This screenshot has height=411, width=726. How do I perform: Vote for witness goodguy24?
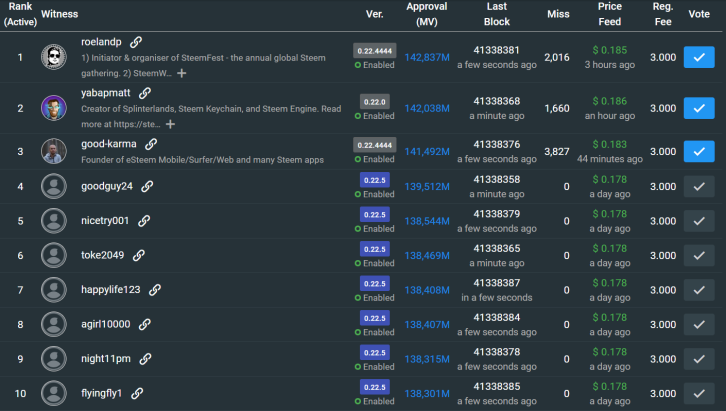[699, 186]
